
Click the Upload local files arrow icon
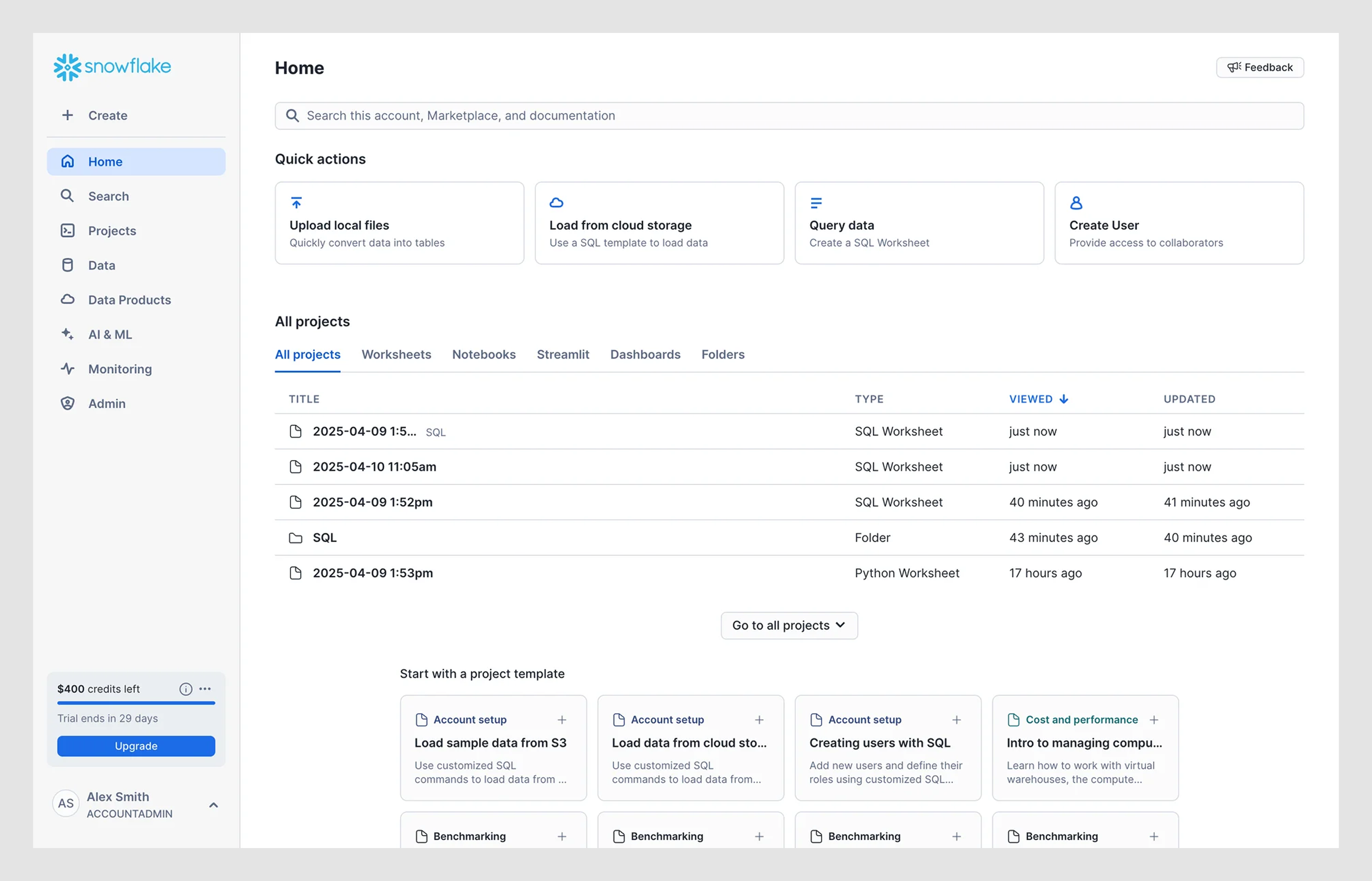296,203
